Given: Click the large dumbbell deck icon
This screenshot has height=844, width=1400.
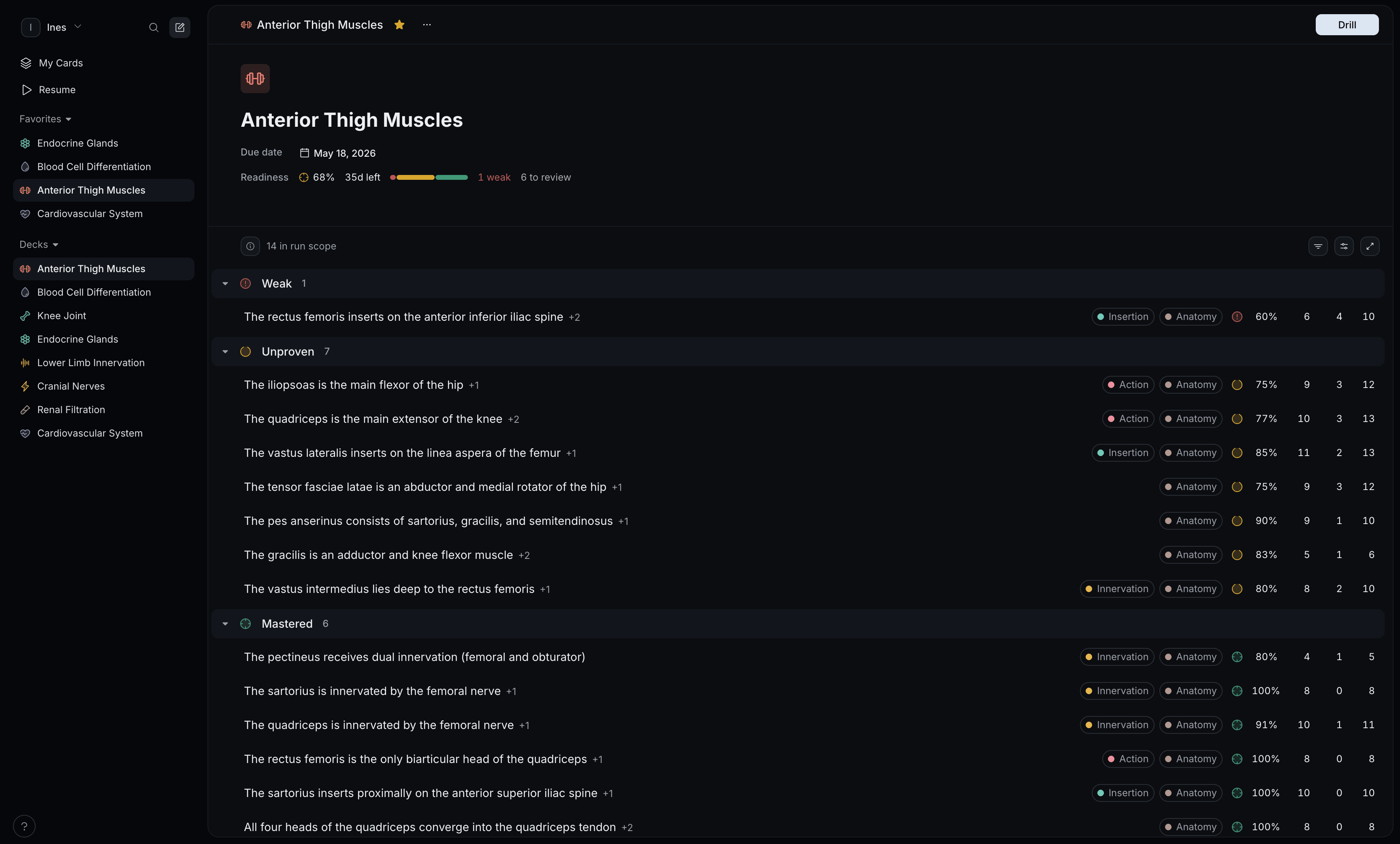Looking at the screenshot, I should click(254, 79).
